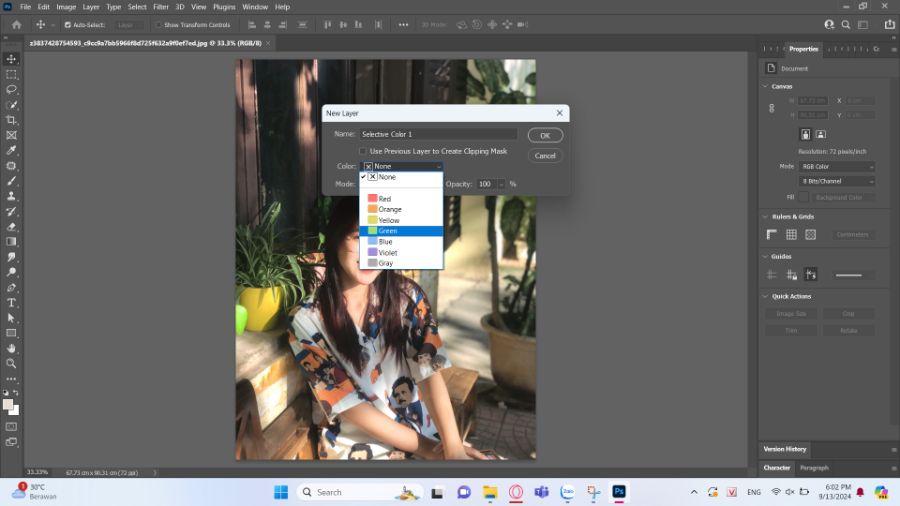900x506 pixels.
Task: Collapse the Quick Actions section
Action: [765, 297]
